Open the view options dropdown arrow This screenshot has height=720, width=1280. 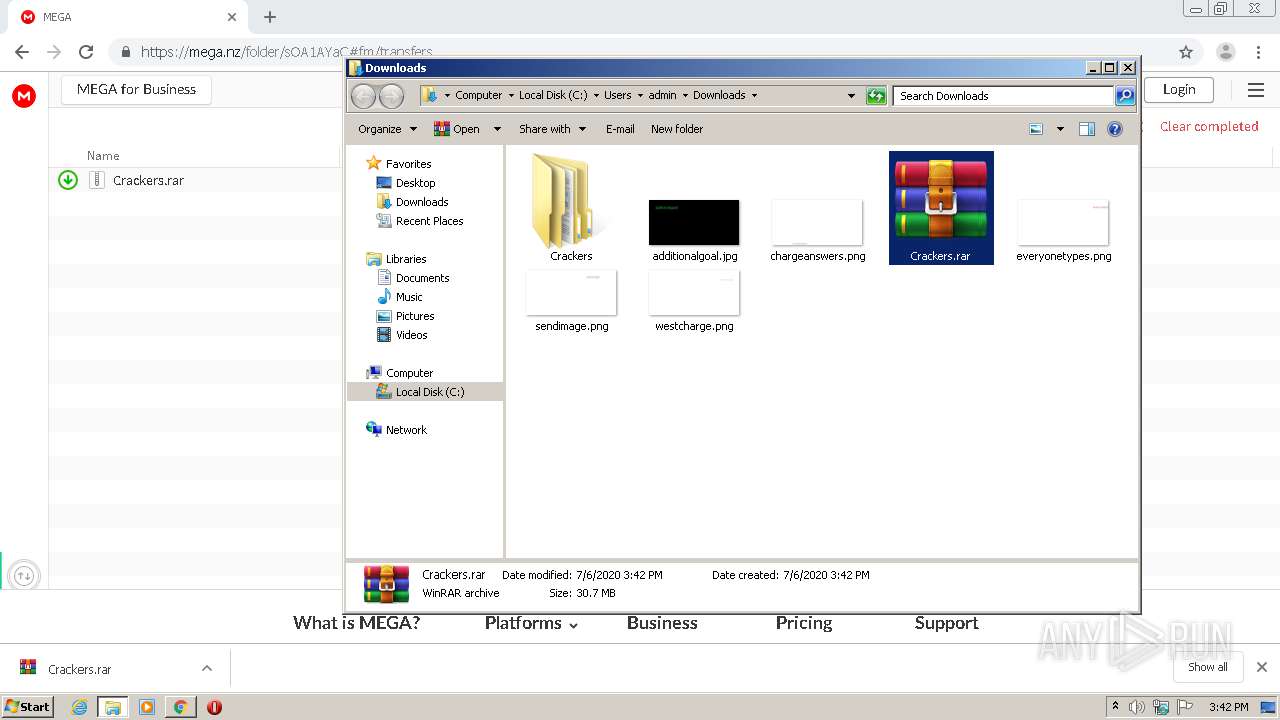point(1060,129)
